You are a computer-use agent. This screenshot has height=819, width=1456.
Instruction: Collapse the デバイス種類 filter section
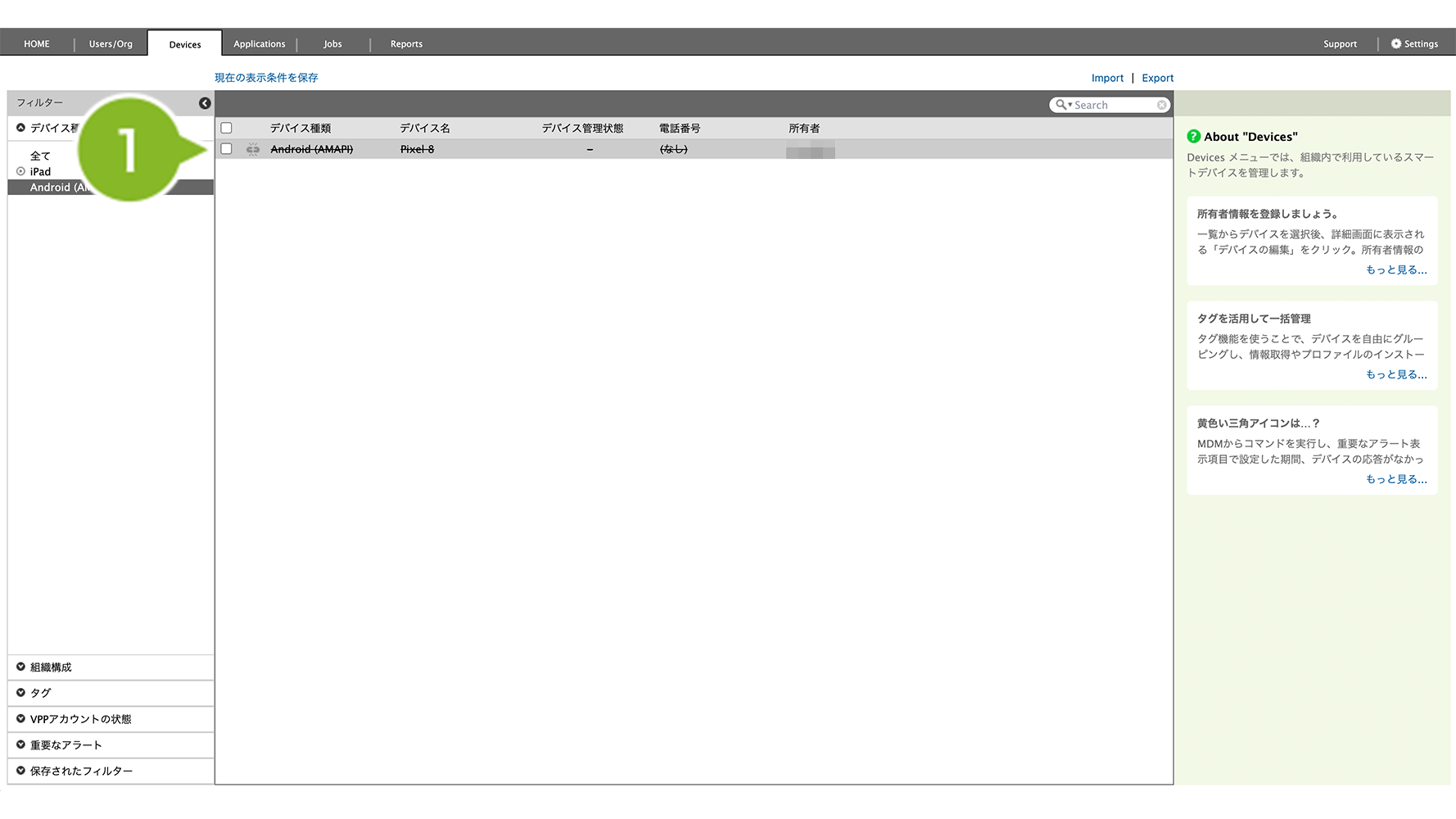[x=21, y=128]
